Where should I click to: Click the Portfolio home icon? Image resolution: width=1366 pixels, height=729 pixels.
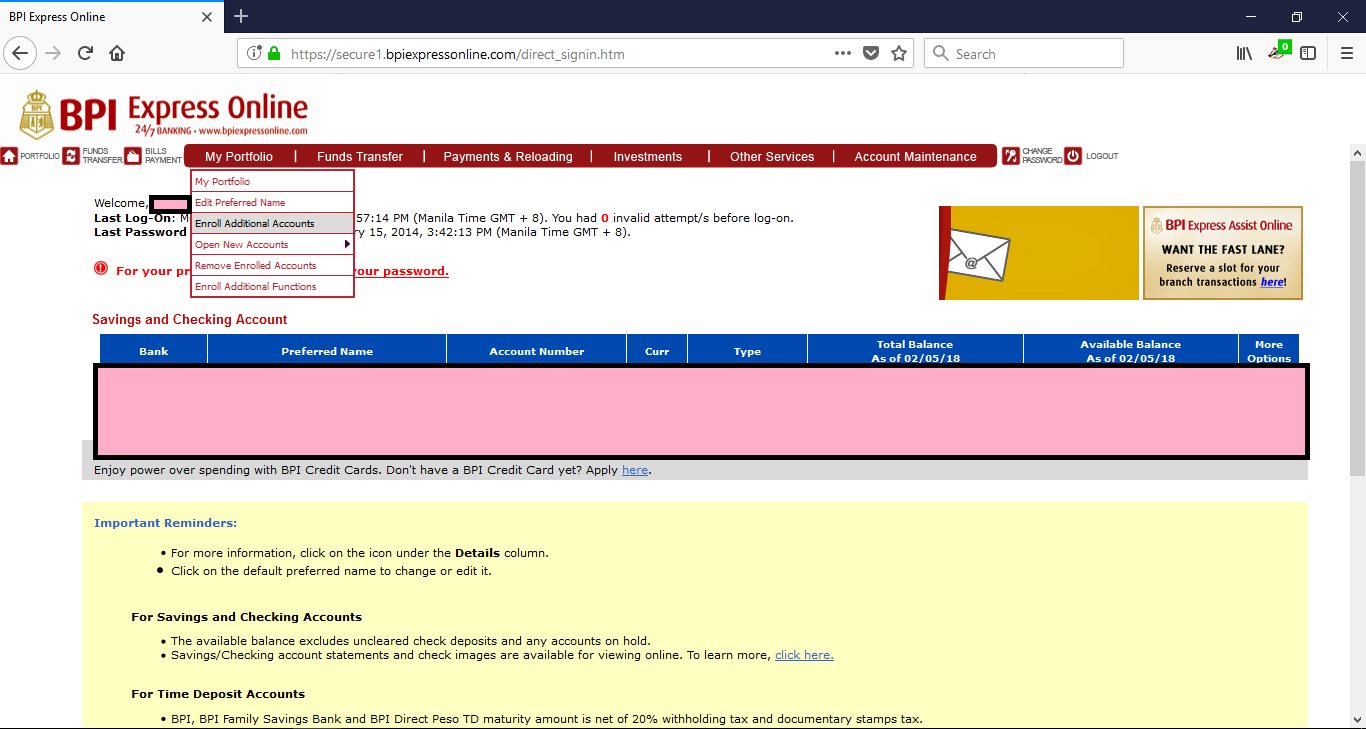[8, 156]
